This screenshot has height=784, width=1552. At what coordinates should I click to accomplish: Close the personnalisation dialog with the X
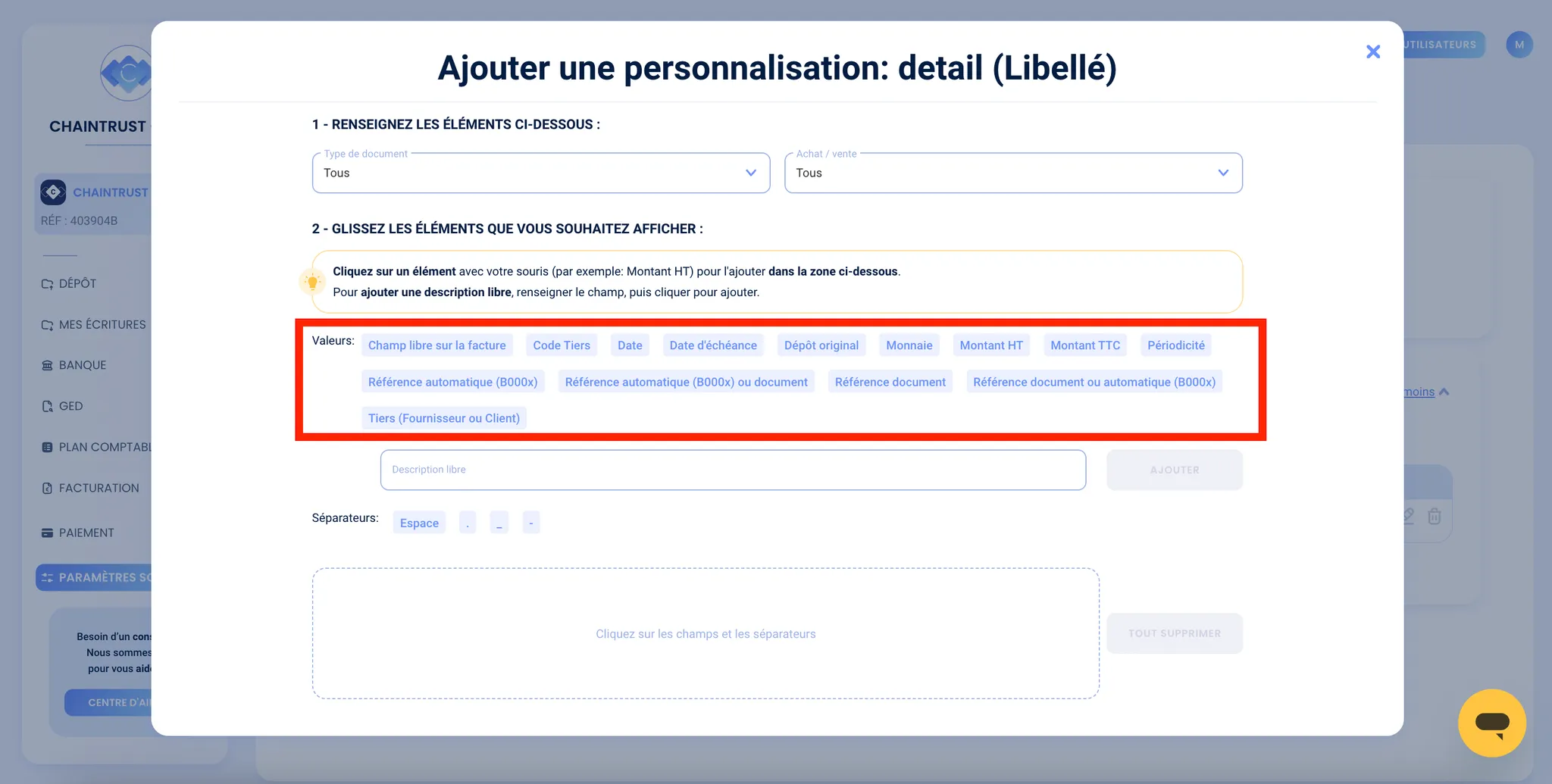point(1372,52)
